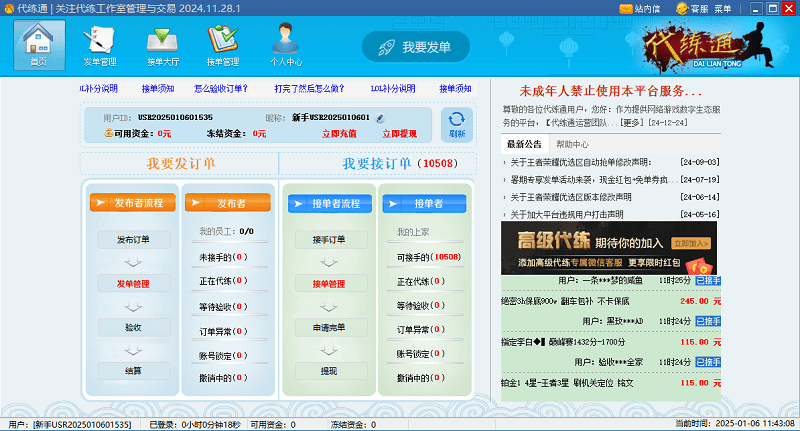
Task: Click the 我要发单 rocket button
Action: point(416,47)
